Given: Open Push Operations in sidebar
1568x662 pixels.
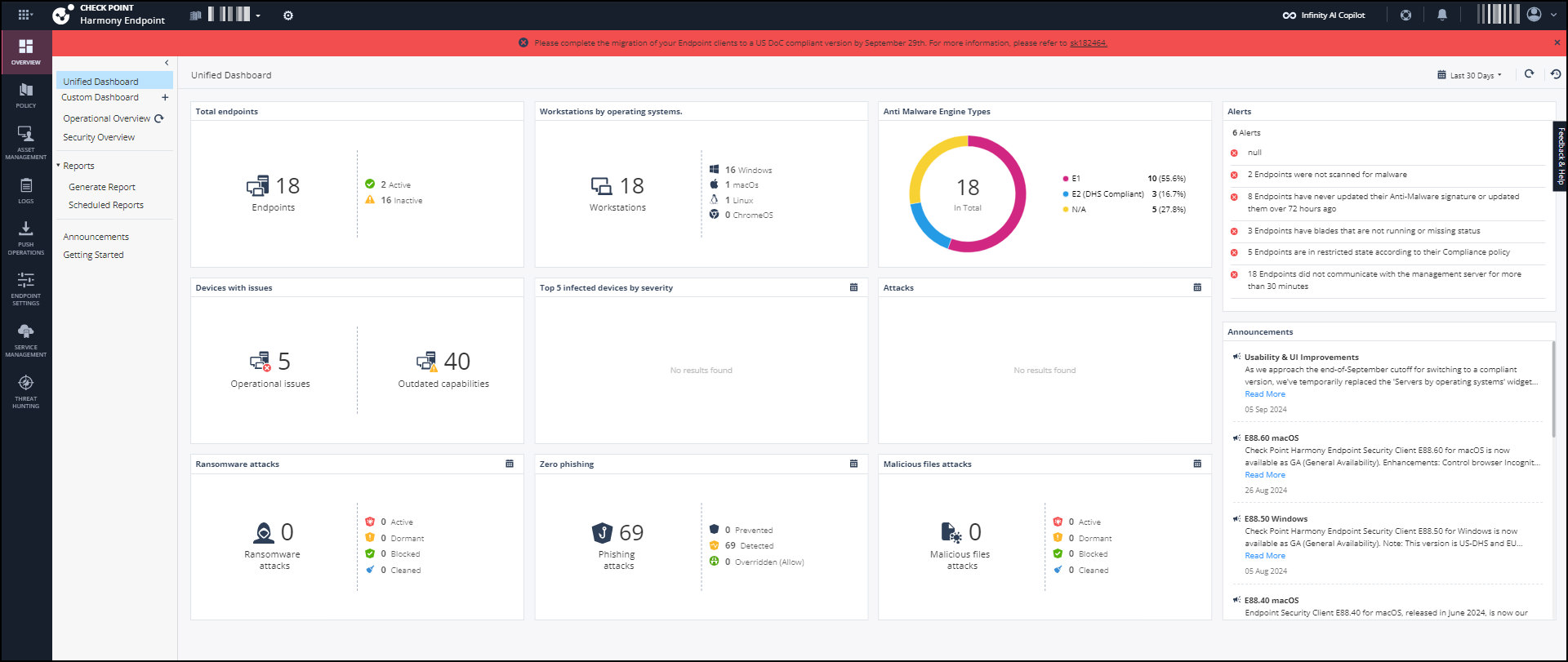Looking at the screenshot, I should tap(26, 237).
